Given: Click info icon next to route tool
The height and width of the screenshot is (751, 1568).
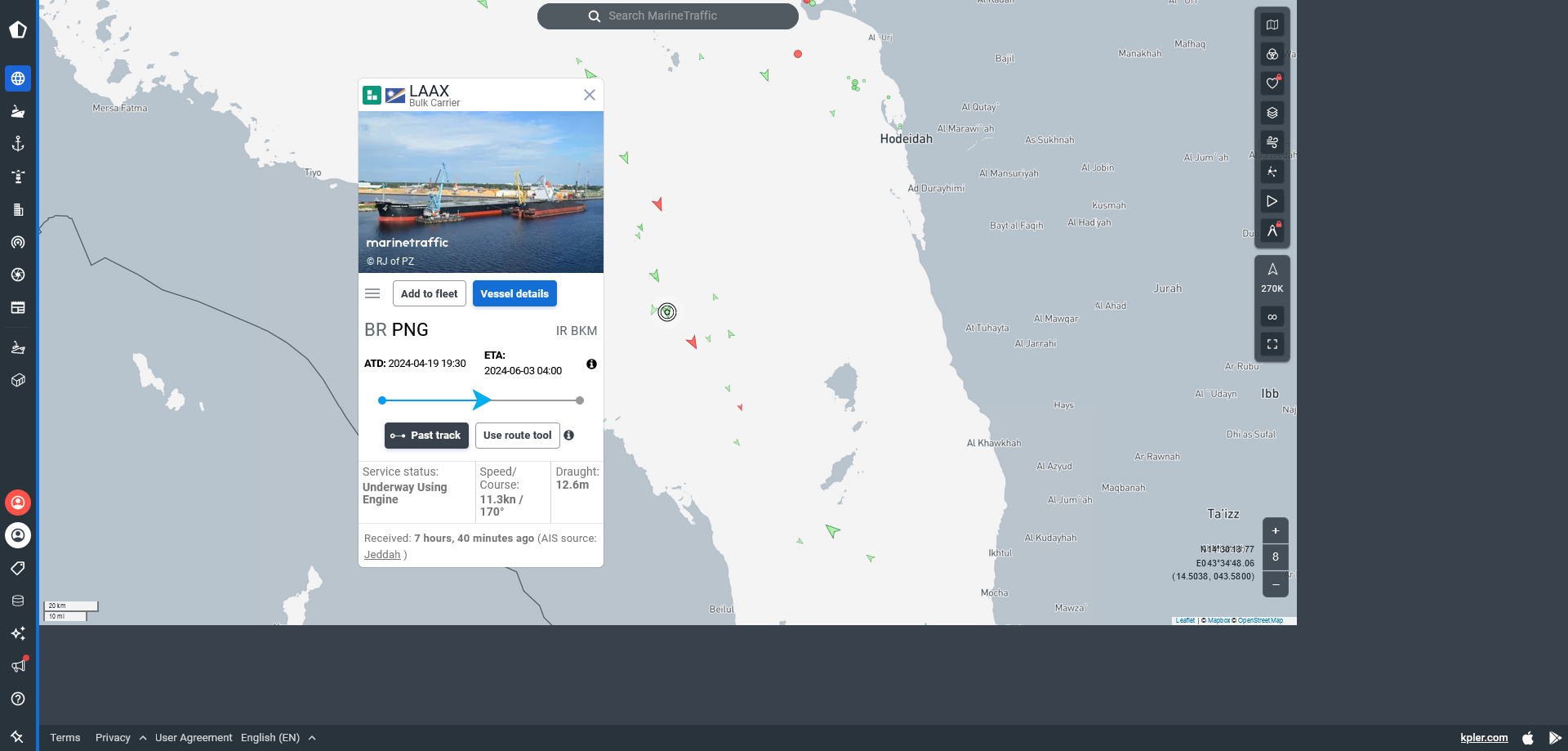Looking at the screenshot, I should click(568, 436).
